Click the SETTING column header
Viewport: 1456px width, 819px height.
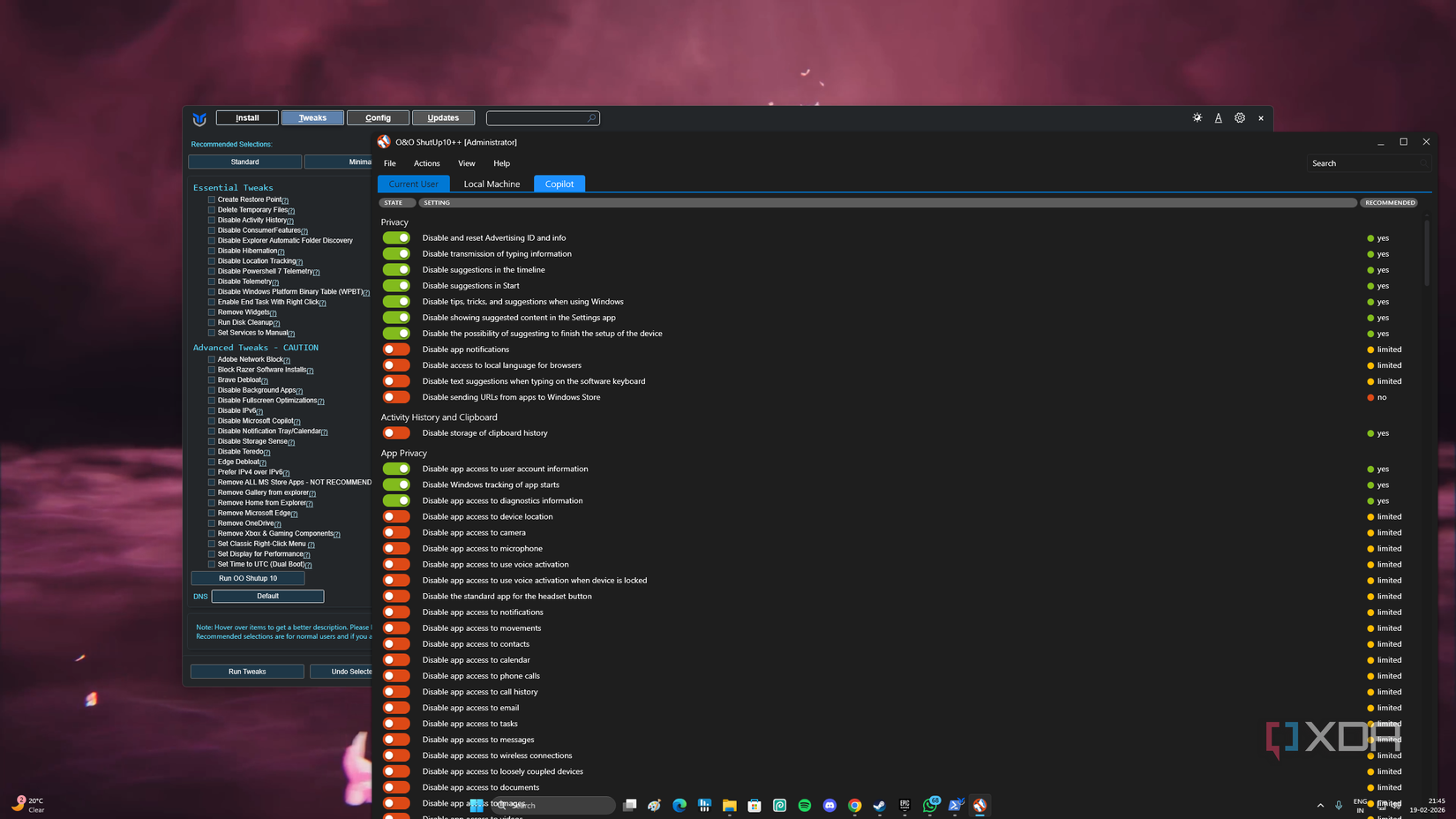pyautogui.click(x=888, y=203)
